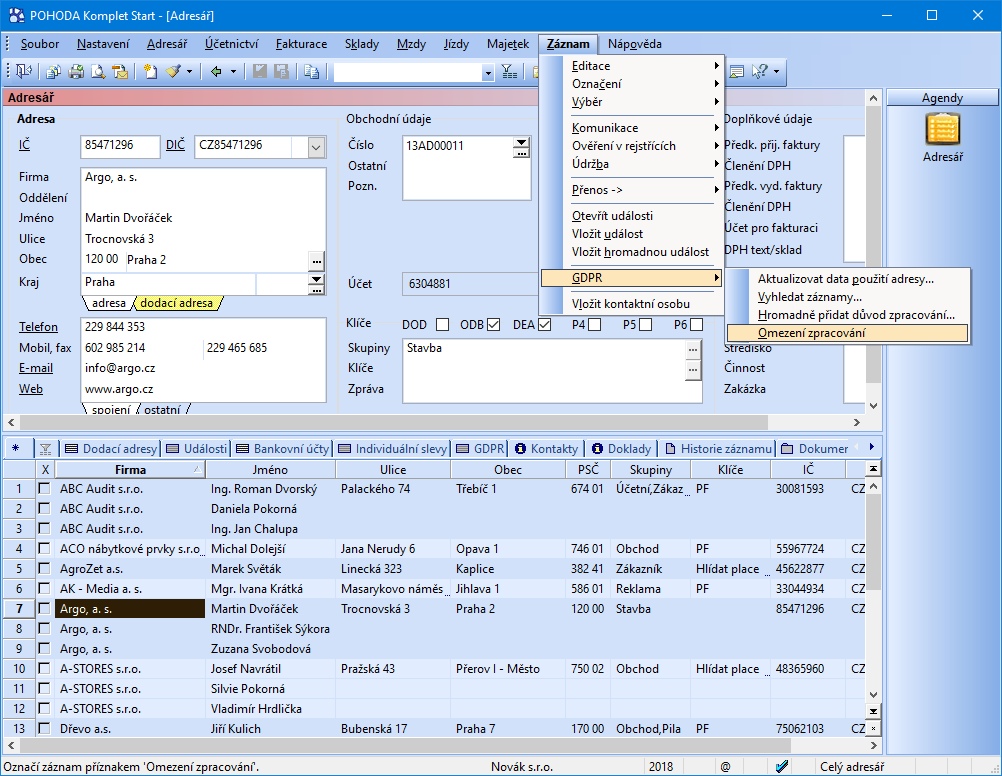This screenshot has height=776, width=1002.
Task: Click the ellipsis button next to Obec
Action: [x=316, y=261]
